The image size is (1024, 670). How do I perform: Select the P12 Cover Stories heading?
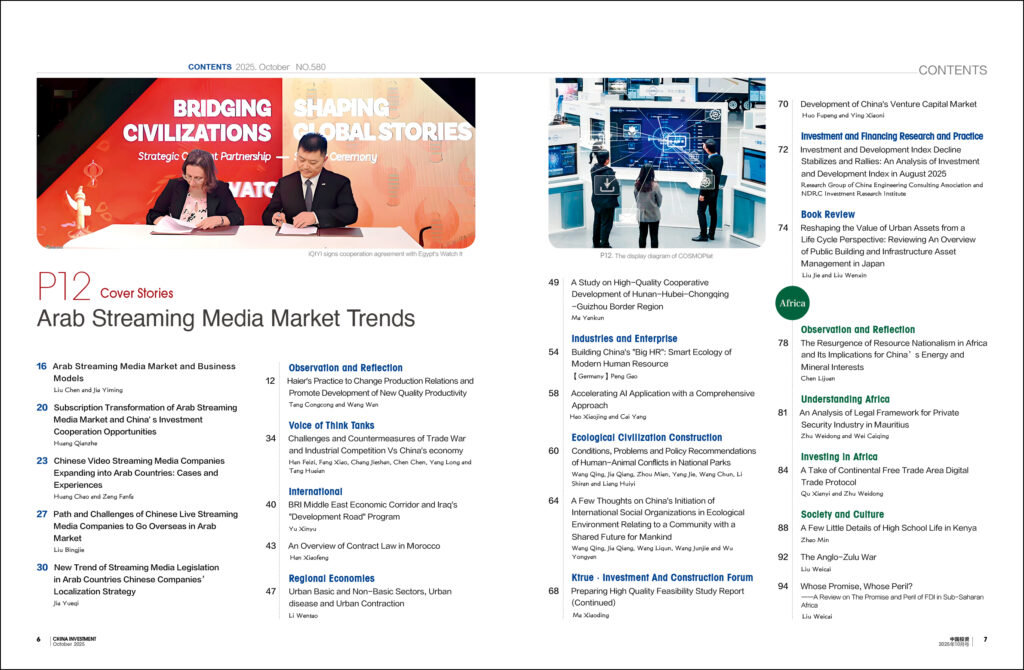[105, 292]
